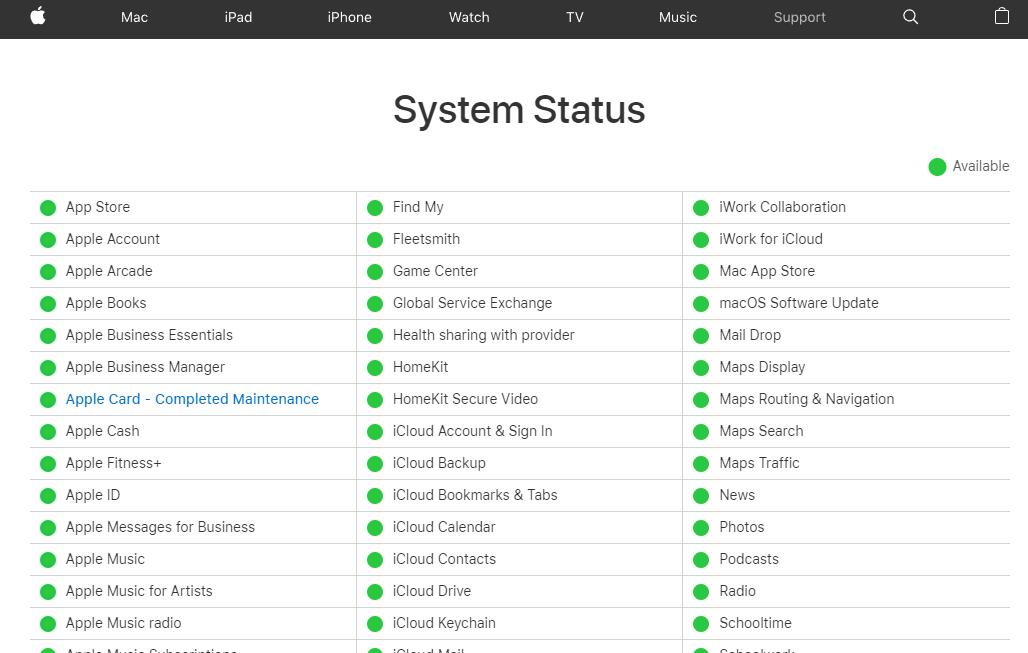Click green status dot beside Podcasts
This screenshot has height=653, width=1028.
pos(701,560)
